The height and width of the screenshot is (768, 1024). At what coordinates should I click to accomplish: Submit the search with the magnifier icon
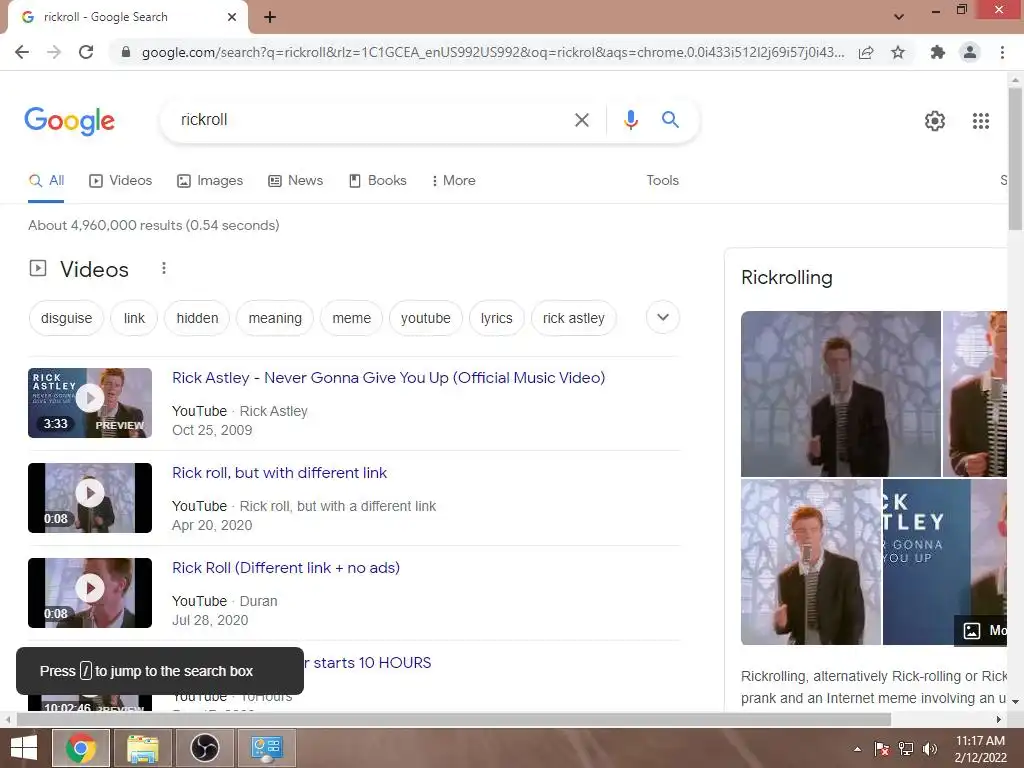pos(670,120)
